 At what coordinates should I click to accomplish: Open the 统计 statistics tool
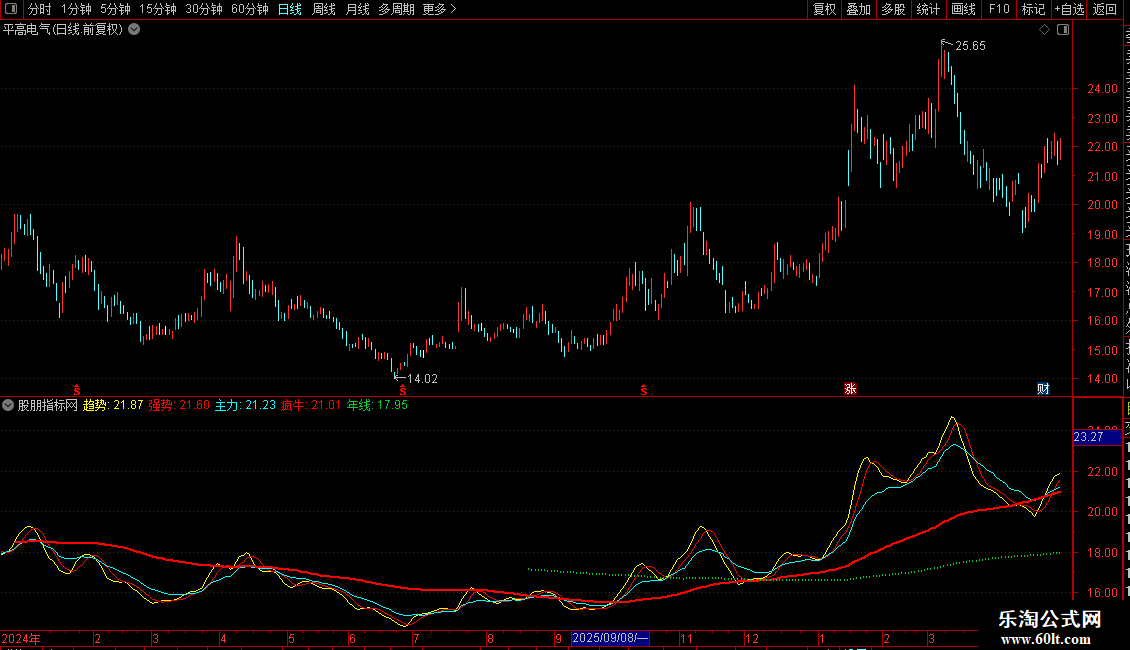coord(928,9)
